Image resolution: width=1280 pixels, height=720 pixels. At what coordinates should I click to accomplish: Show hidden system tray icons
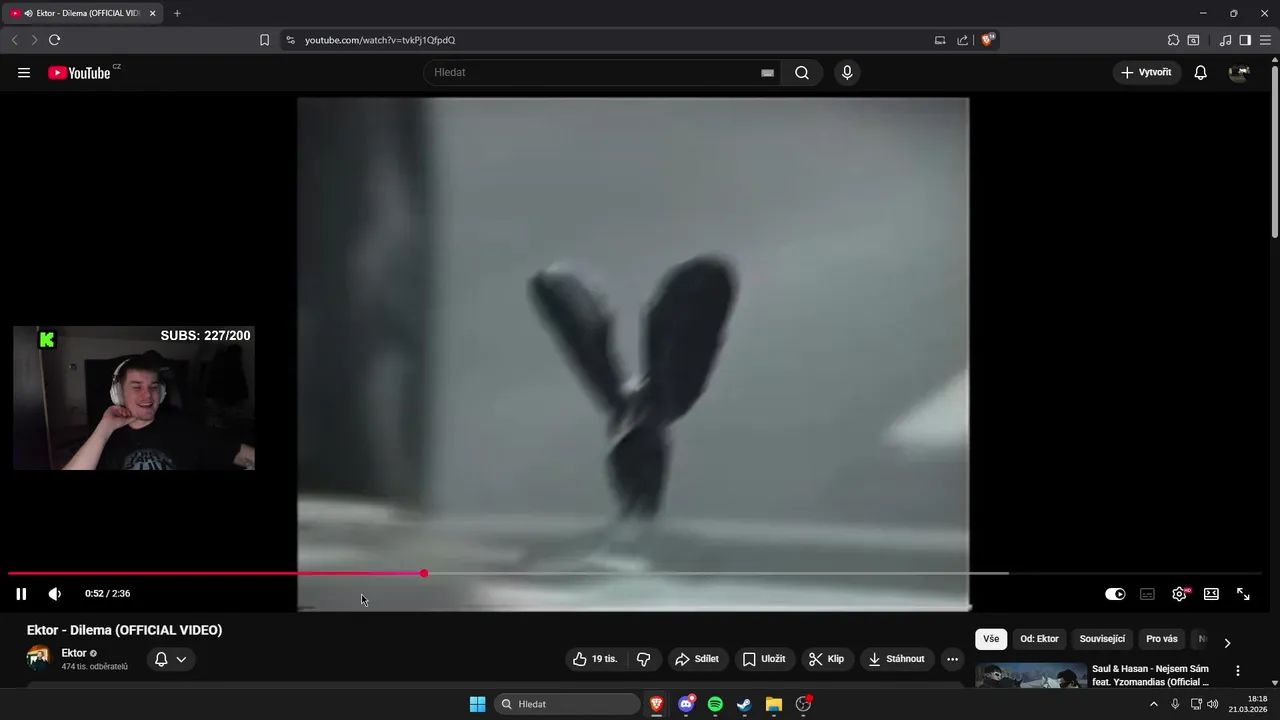pos(1153,704)
